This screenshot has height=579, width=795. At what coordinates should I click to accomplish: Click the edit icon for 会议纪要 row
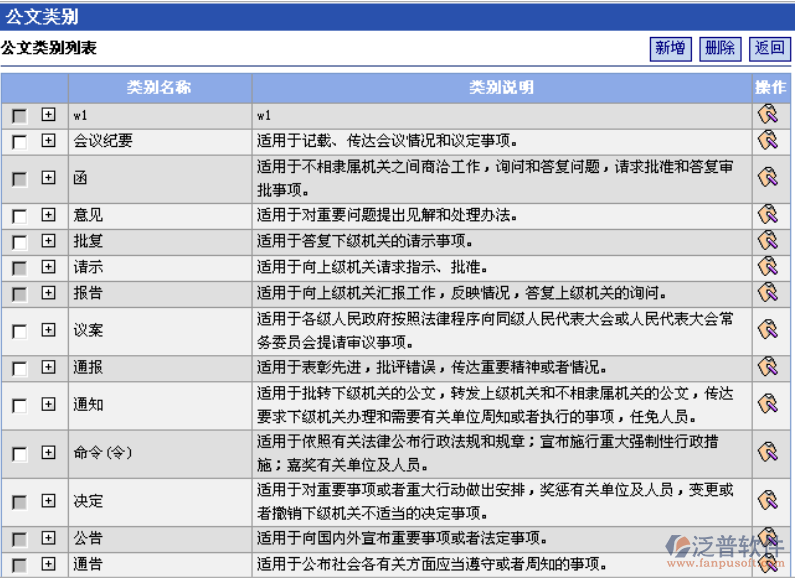coord(767,141)
